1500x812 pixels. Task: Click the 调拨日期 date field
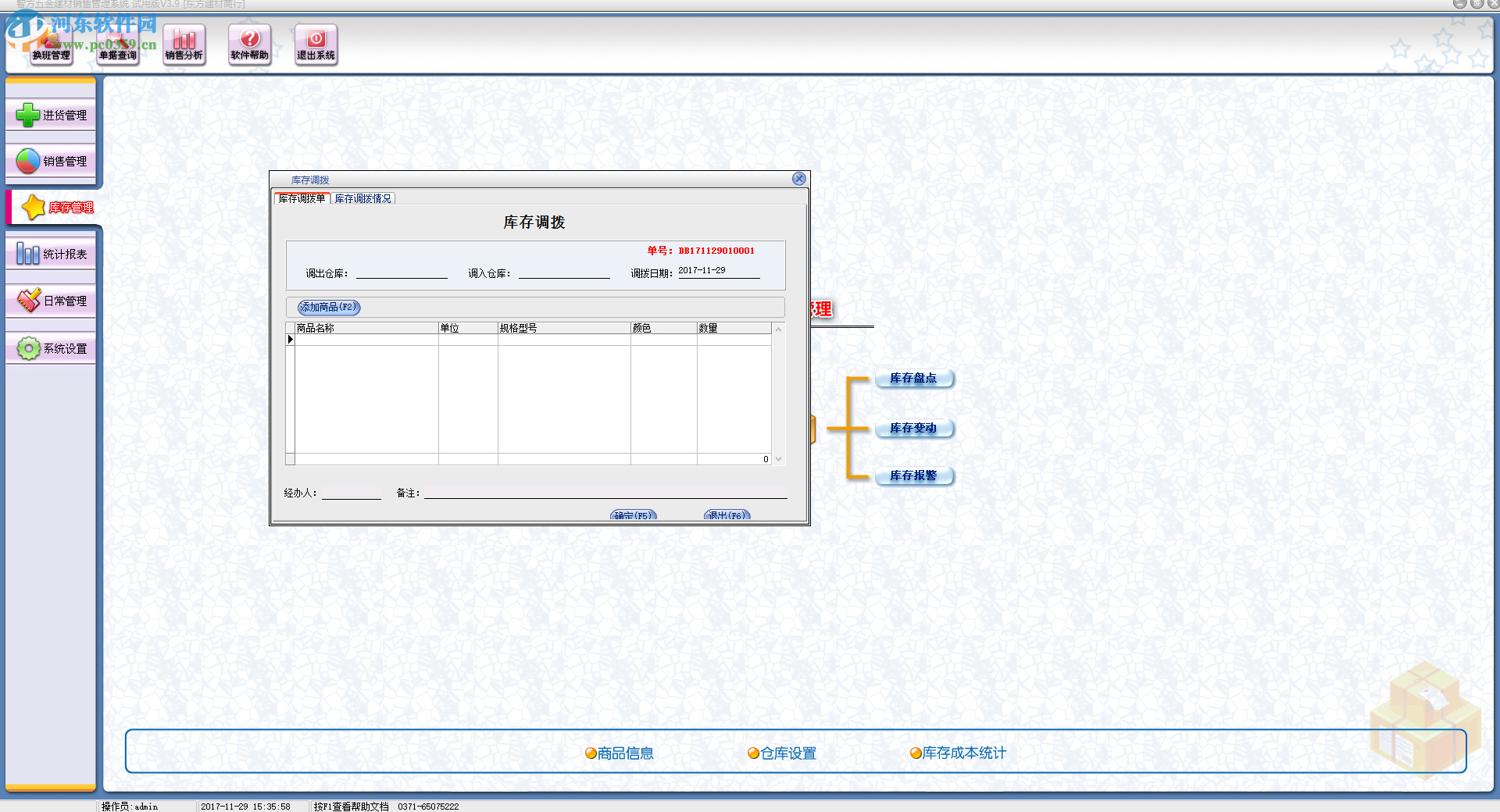tap(719, 271)
